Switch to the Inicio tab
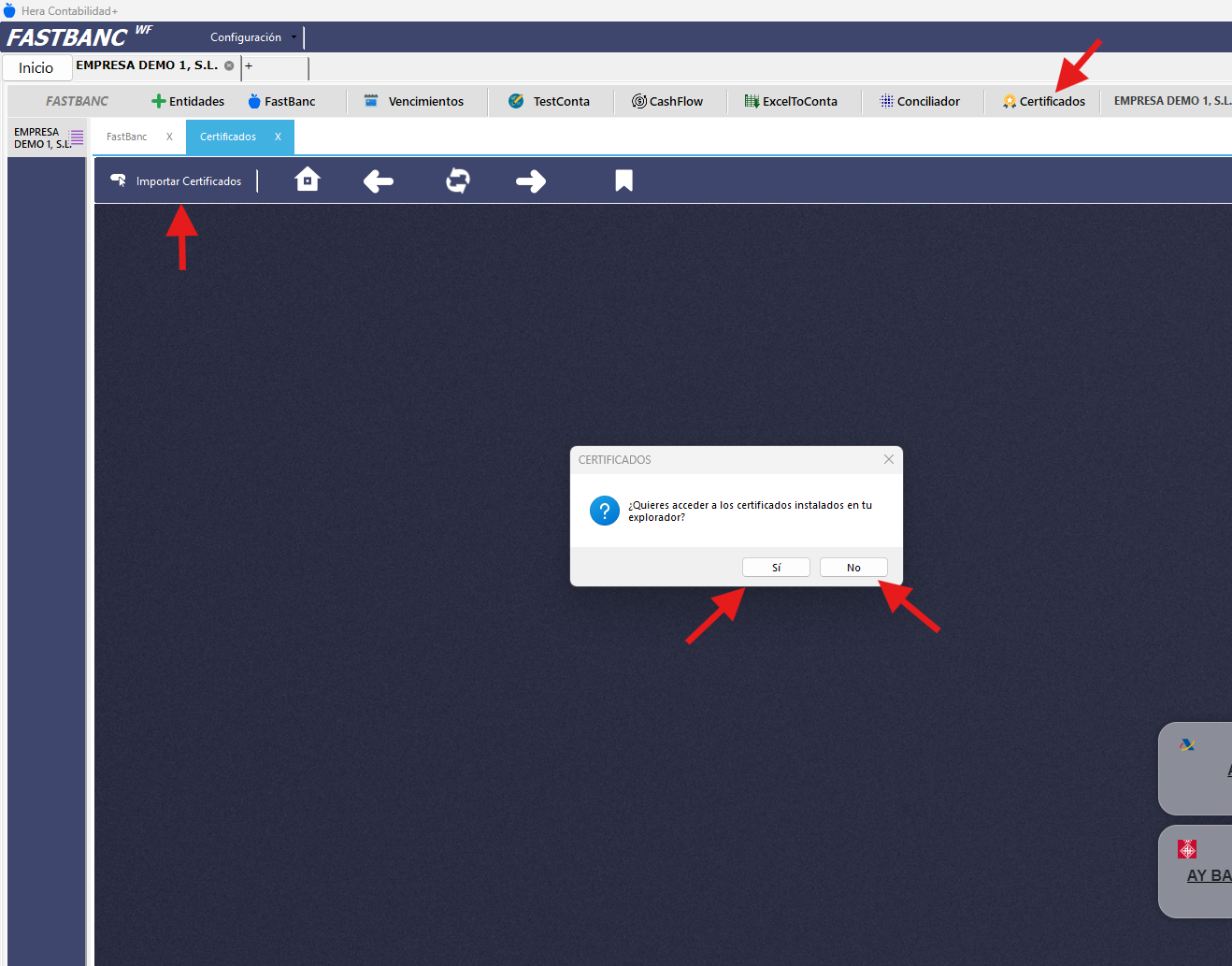Screen dimensions: 1232x966 pyautogui.click(x=36, y=67)
